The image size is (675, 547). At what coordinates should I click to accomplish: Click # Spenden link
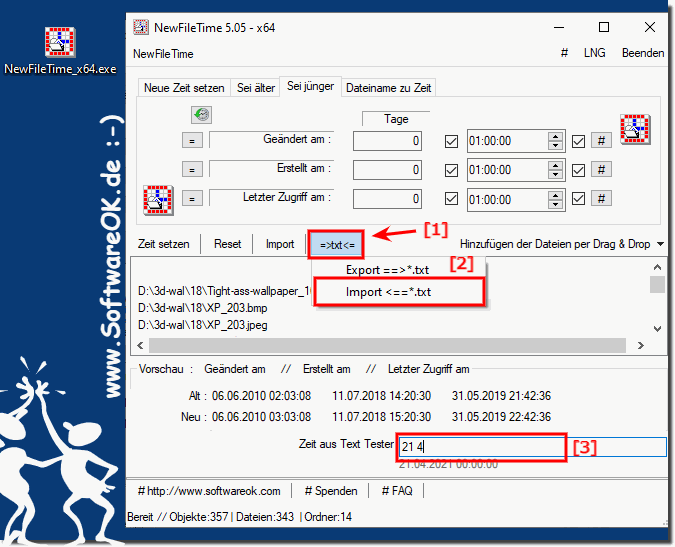click(331, 491)
